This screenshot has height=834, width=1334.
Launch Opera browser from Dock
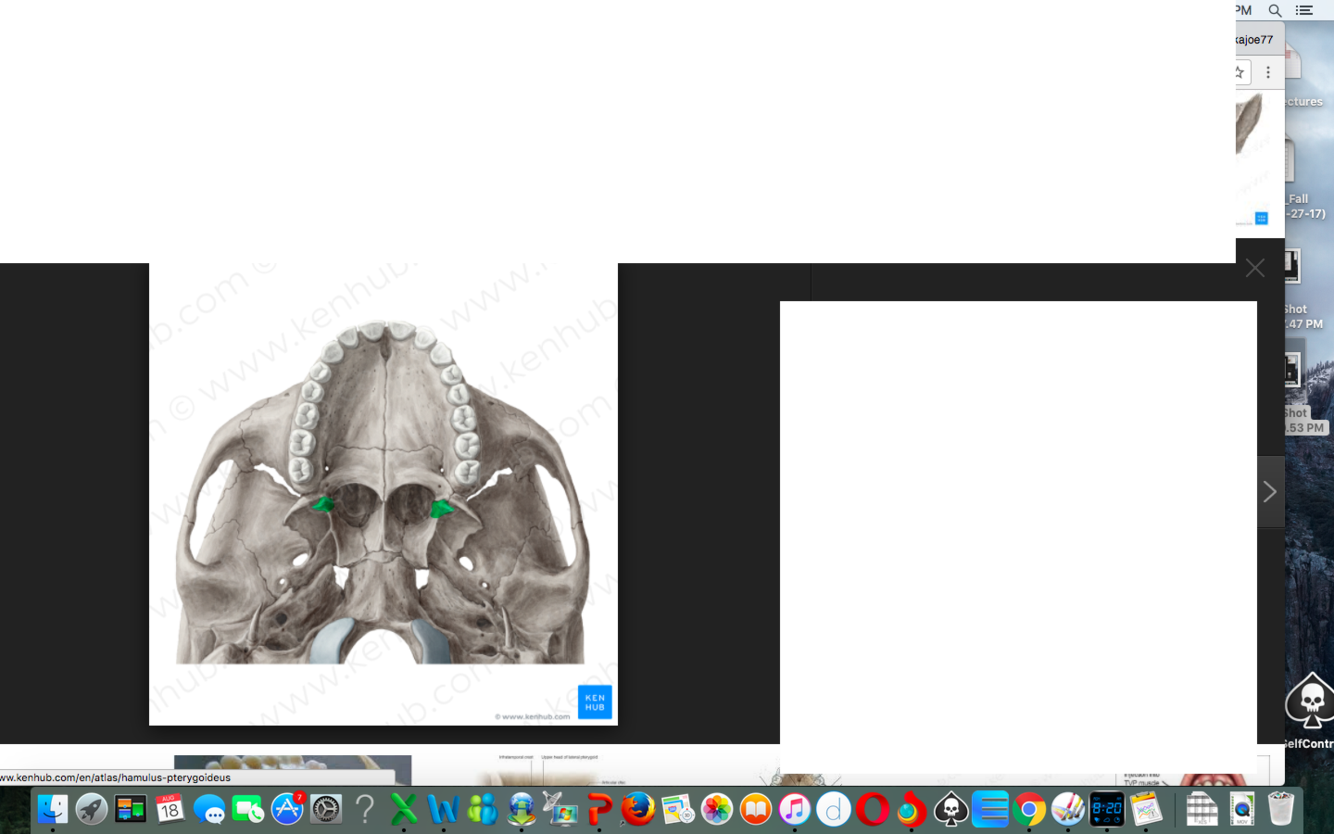[x=872, y=808]
